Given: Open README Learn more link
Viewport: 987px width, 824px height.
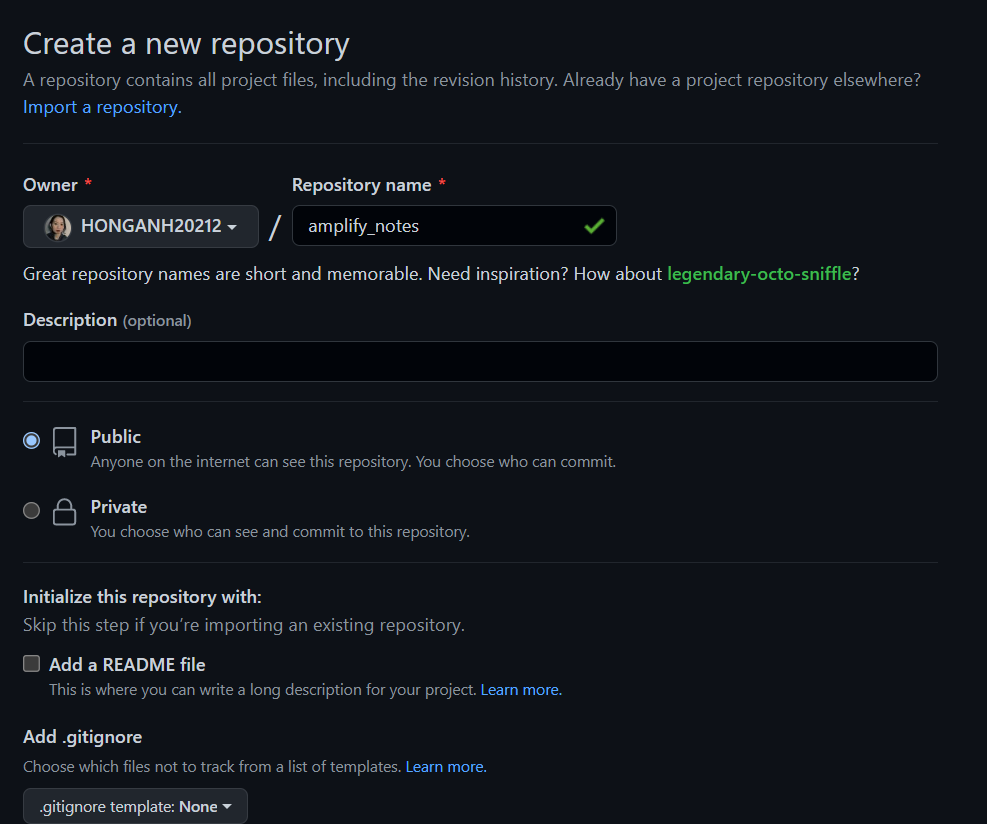Looking at the screenshot, I should click(x=521, y=690).
